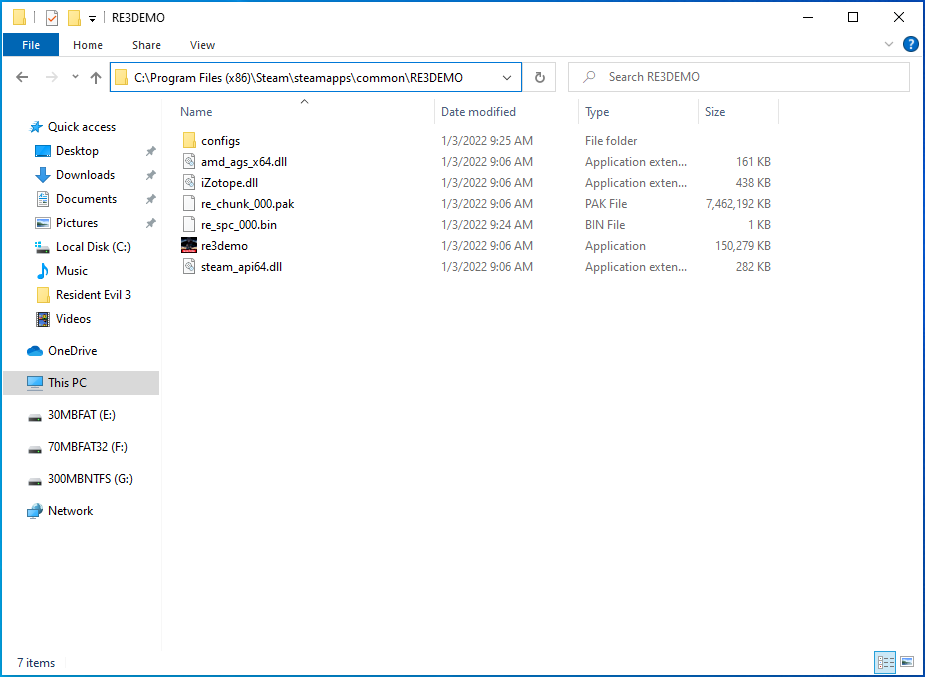Screen dimensions: 925x677
Task: Open the recent locations dropdown arrow
Action: pyautogui.click(x=75, y=77)
